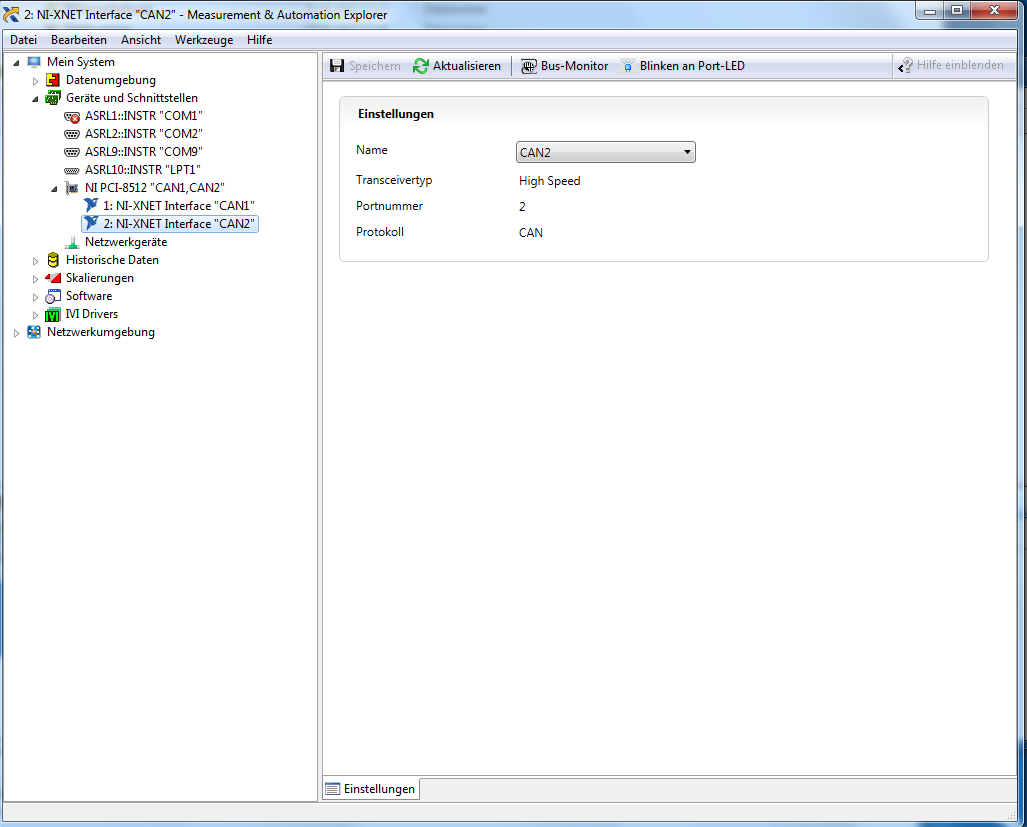
Task: Click the Aktualisieren refresh arrows icon
Action: pyautogui.click(x=420, y=65)
